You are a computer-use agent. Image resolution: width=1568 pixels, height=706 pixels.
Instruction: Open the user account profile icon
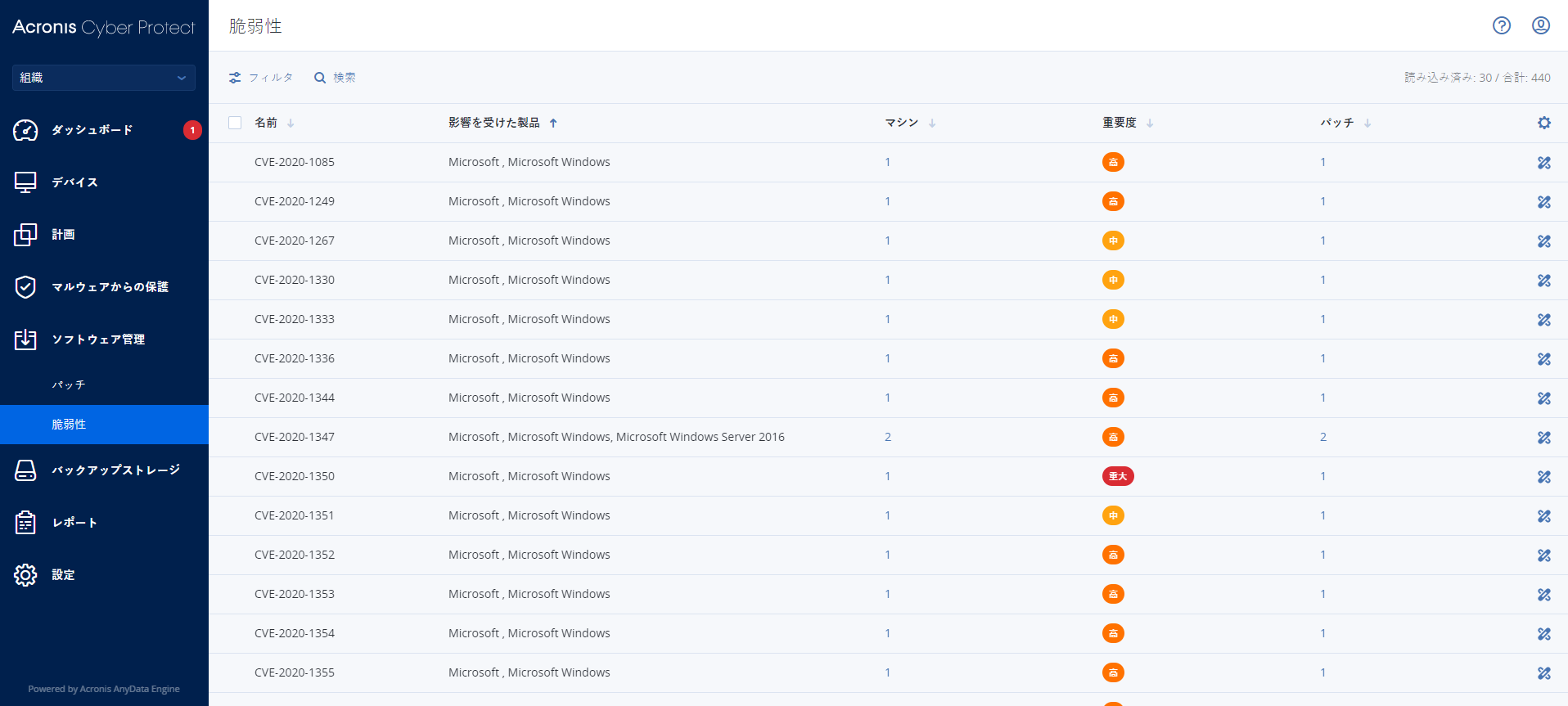(1540, 25)
